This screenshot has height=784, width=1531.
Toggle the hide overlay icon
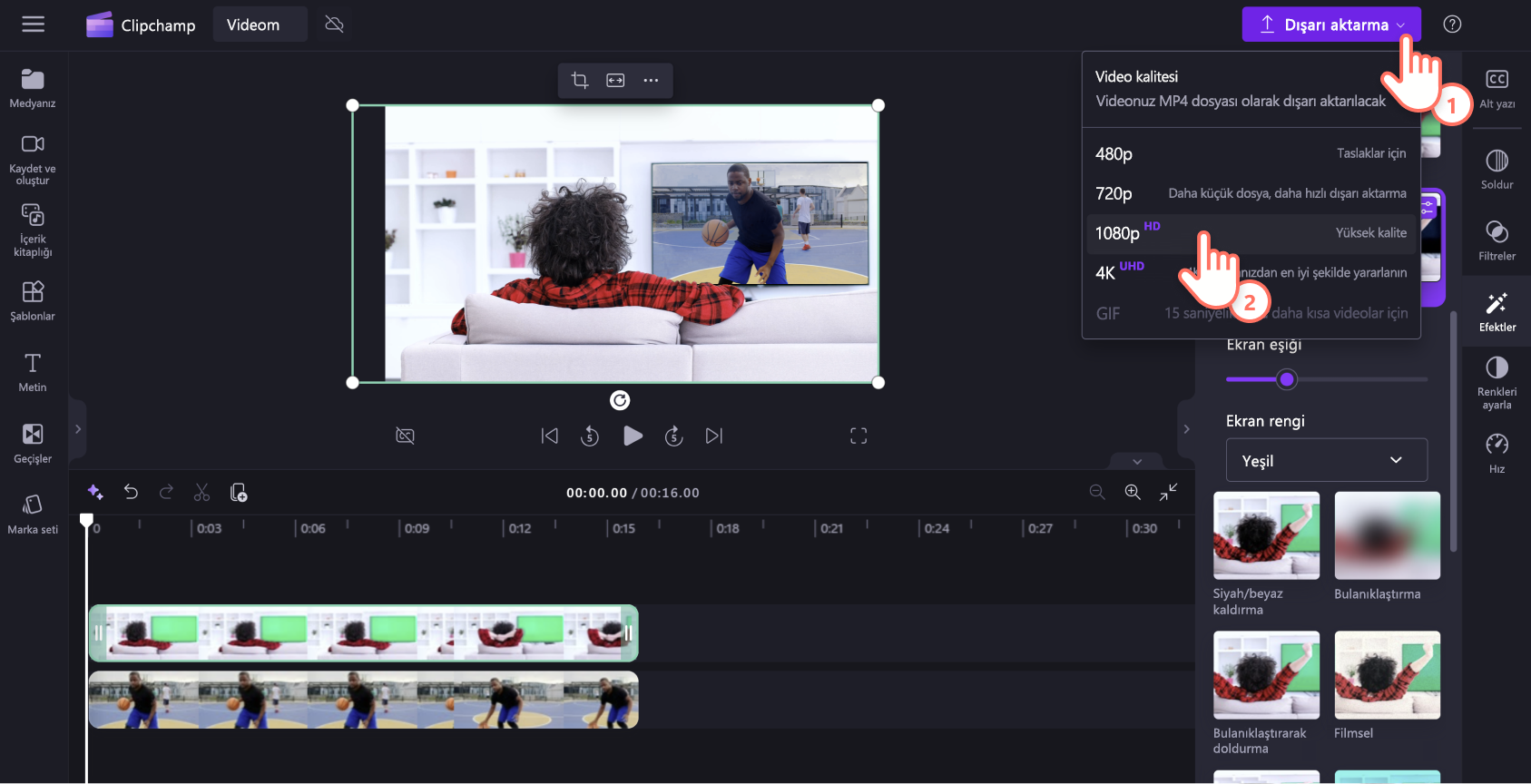(406, 436)
